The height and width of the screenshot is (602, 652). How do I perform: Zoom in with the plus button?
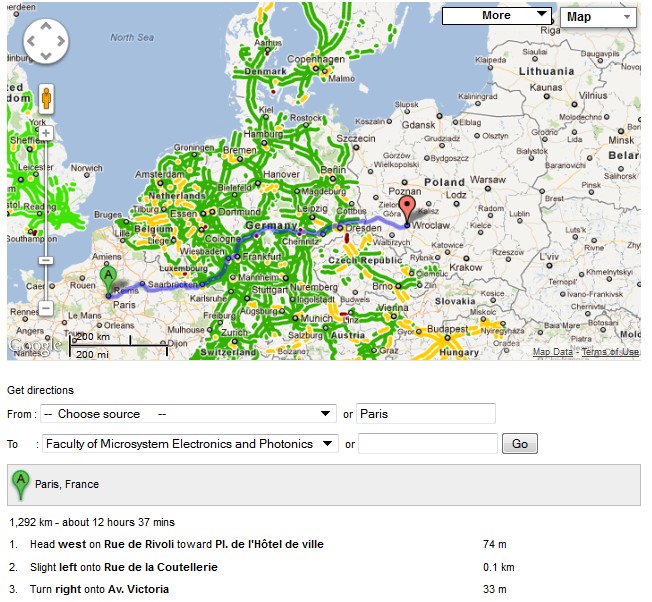click(x=46, y=133)
